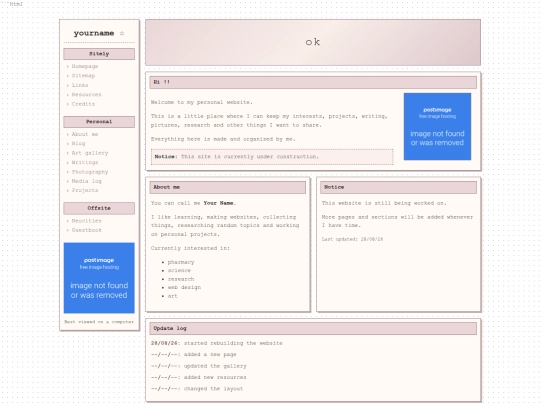This screenshot has height=405, width=540.
Task: Select the Personal section heading
Action: tap(99, 122)
